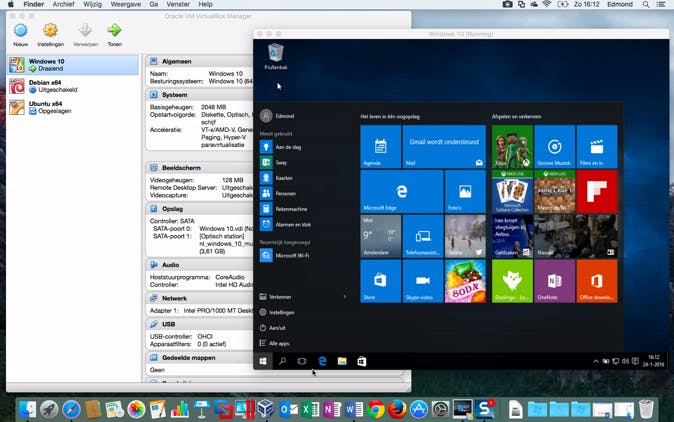Launch Edge from the Windows taskbar
The width and height of the screenshot is (674, 422).
coord(322,361)
